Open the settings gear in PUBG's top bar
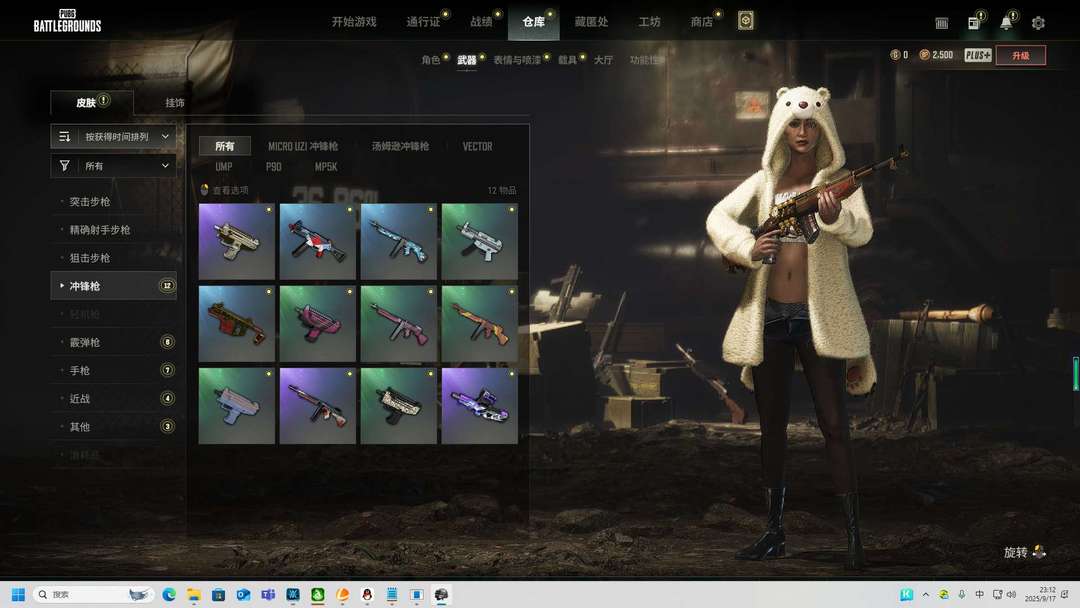The image size is (1080, 608). [1038, 23]
